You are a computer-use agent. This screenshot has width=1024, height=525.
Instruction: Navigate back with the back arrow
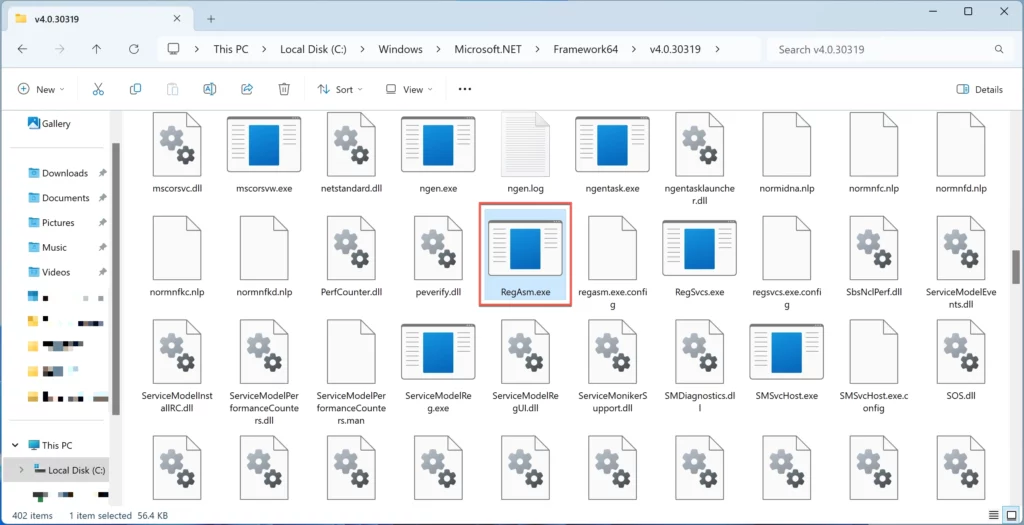click(x=22, y=49)
